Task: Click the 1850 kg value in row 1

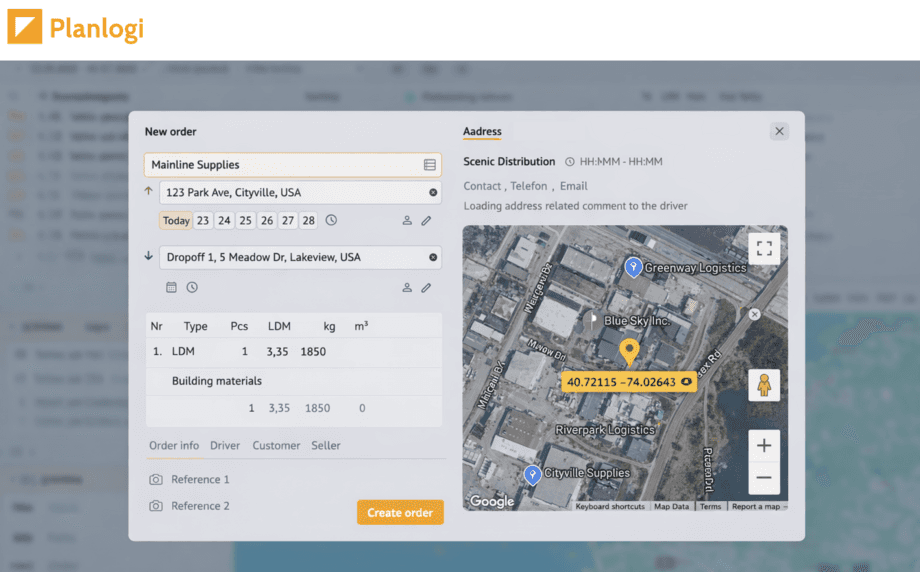Action: tap(313, 351)
